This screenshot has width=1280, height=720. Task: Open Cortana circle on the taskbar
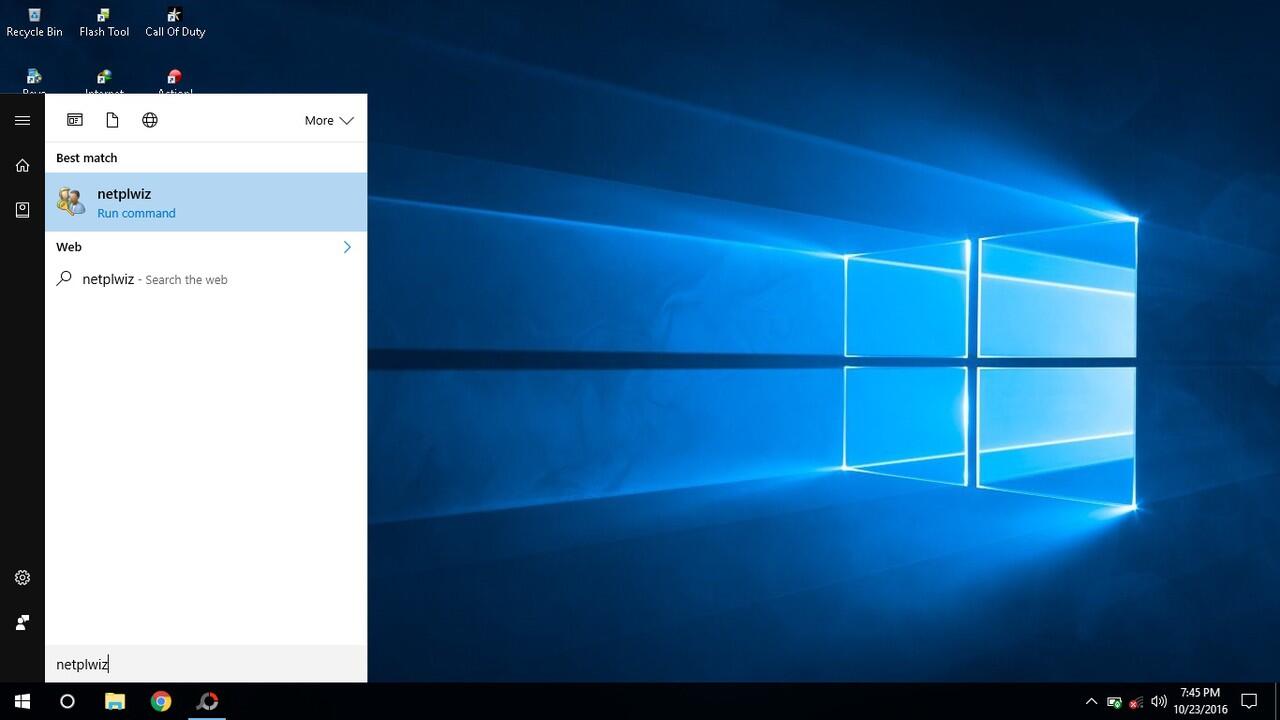67,701
